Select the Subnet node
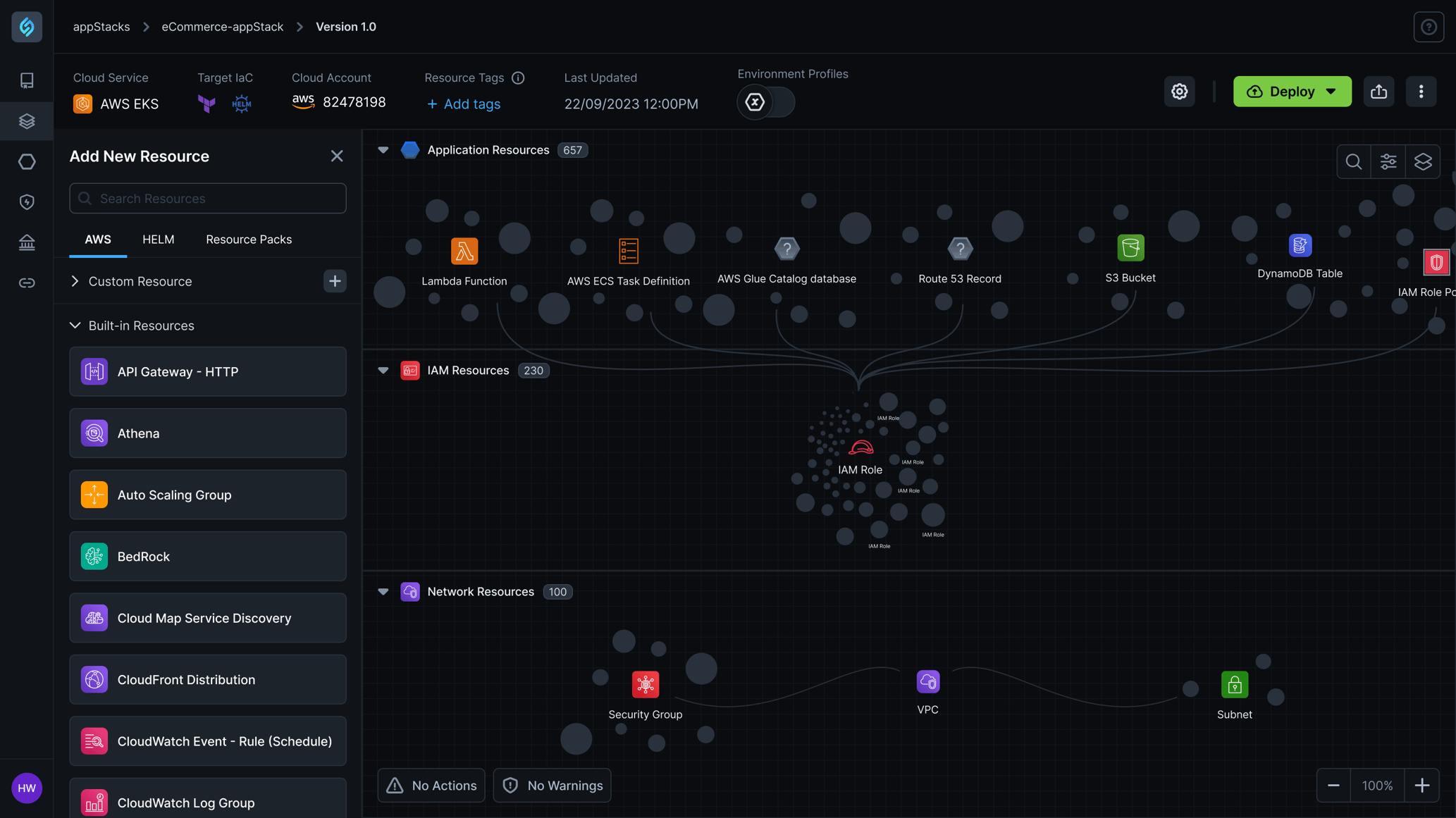The height and width of the screenshot is (818, 1456). click(x=1234, y=684)
